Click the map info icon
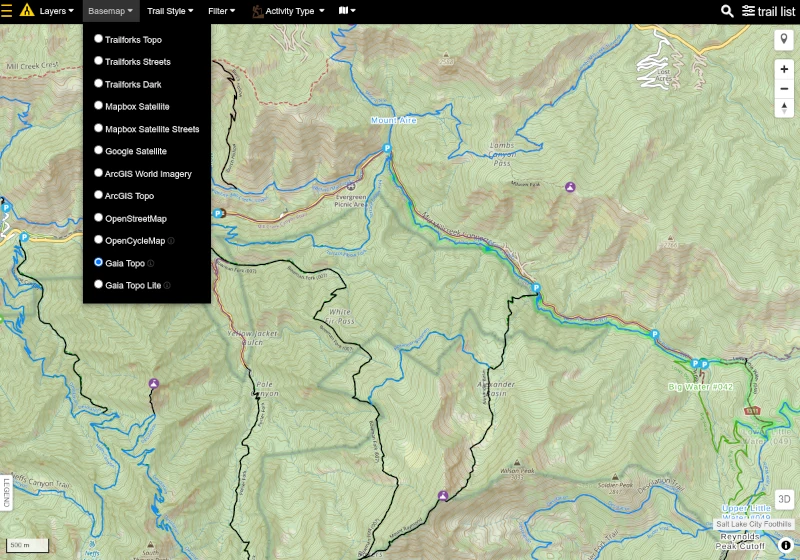The image size is (800, 560). (x=785, y=545)
